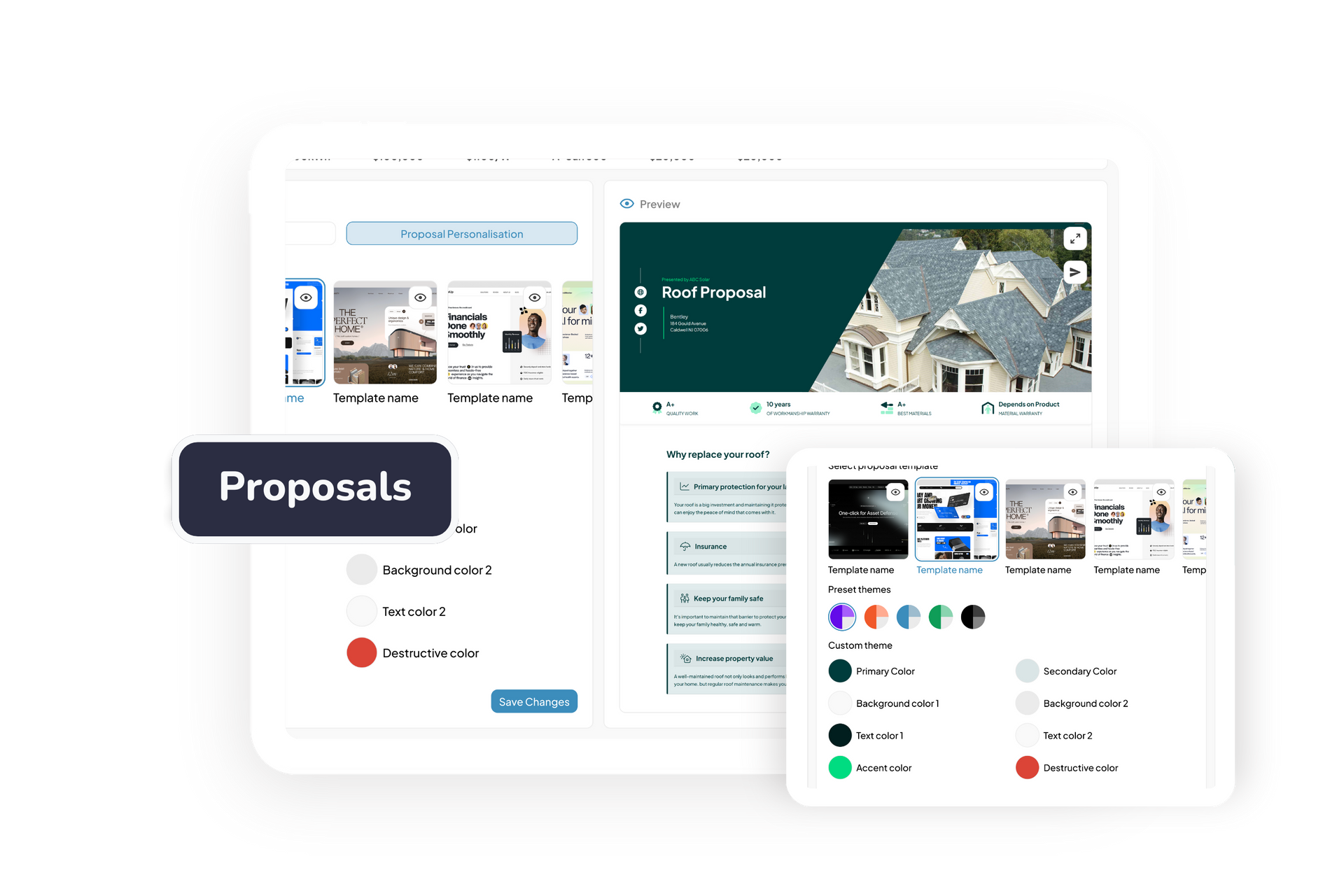Click Save Changes button

tap(535, 701)
